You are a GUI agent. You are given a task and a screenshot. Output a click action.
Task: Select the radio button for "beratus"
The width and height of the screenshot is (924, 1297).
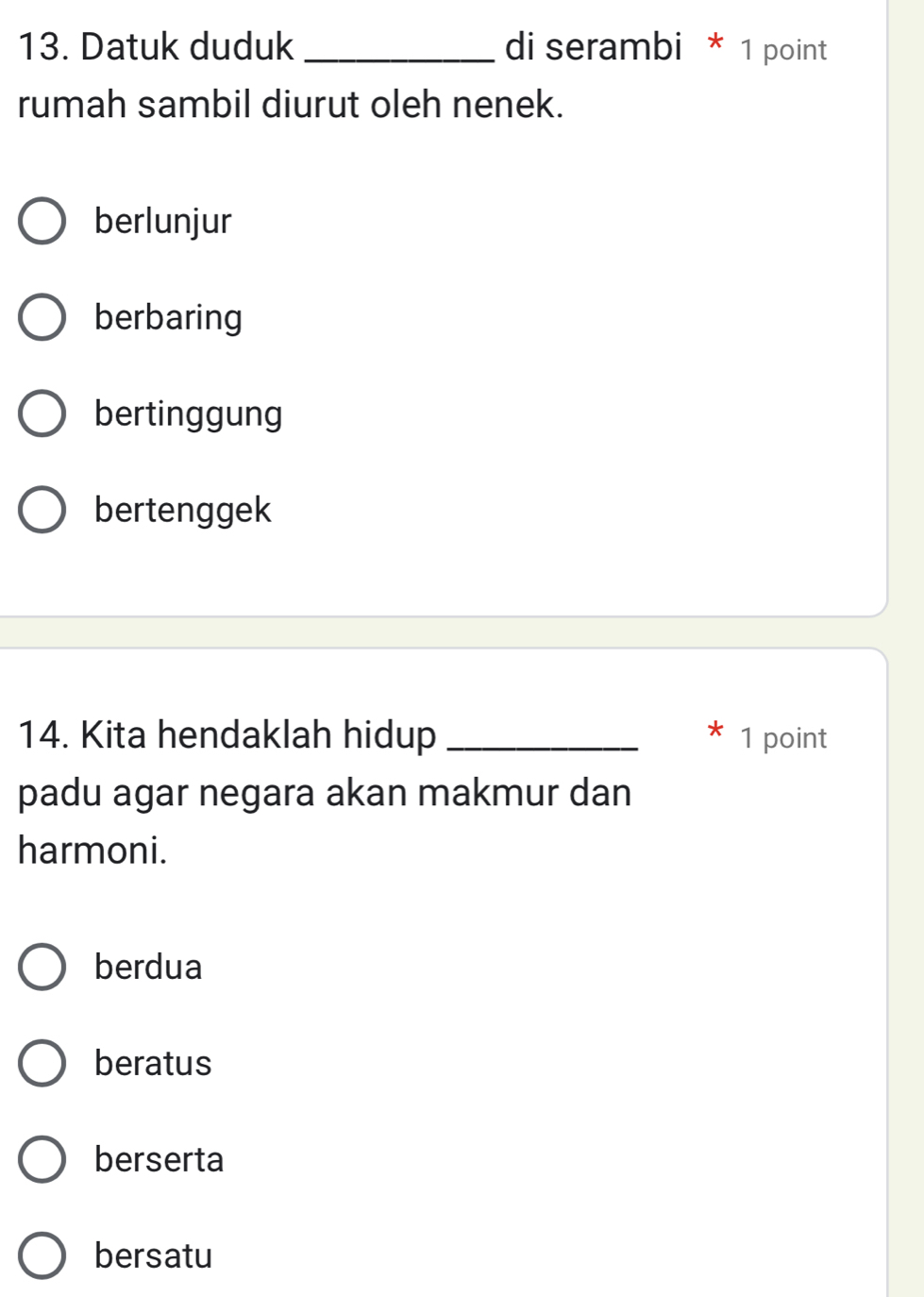[x=41, y=1064]
